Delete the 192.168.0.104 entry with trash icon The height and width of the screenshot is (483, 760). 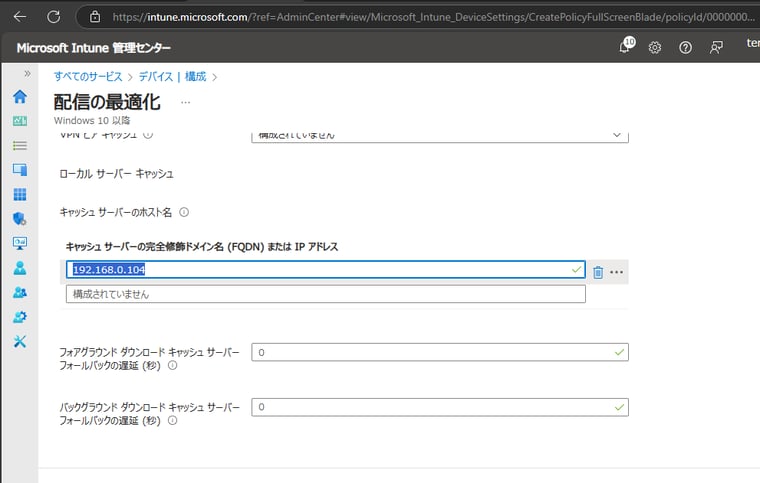[598, 272]
